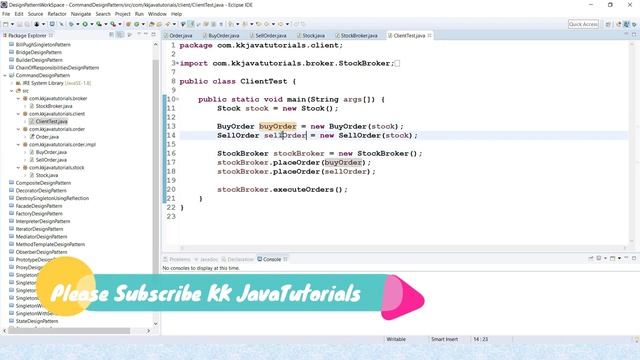Click the Package Explorer vertical scrollbar
The height and width of the screenshot is (360, 640).
[156, 184]
